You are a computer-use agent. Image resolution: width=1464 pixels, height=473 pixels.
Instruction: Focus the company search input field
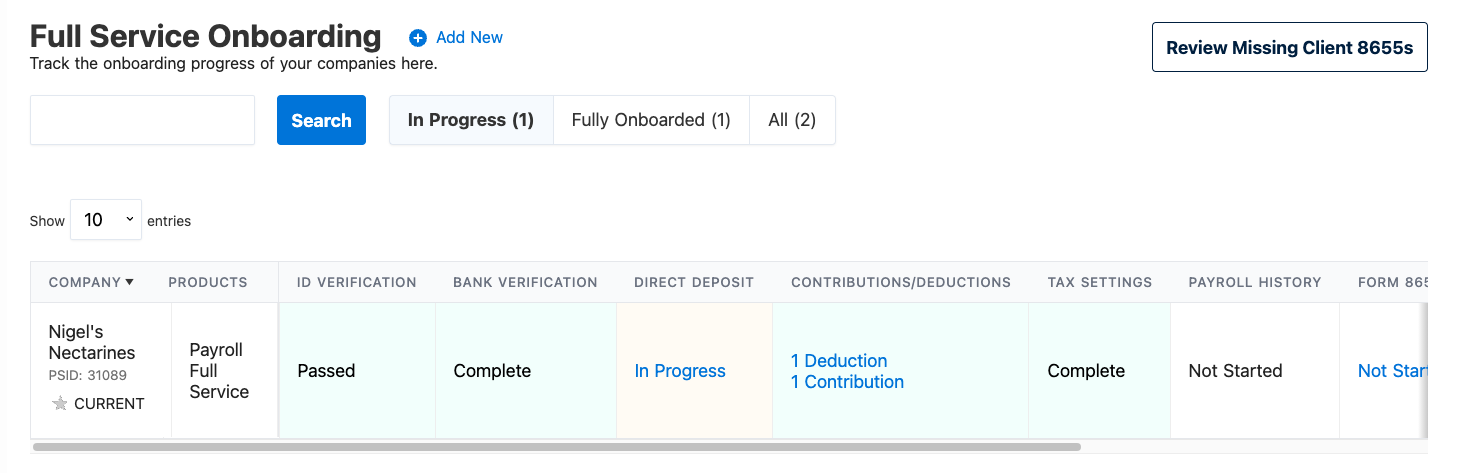[143, 120]
